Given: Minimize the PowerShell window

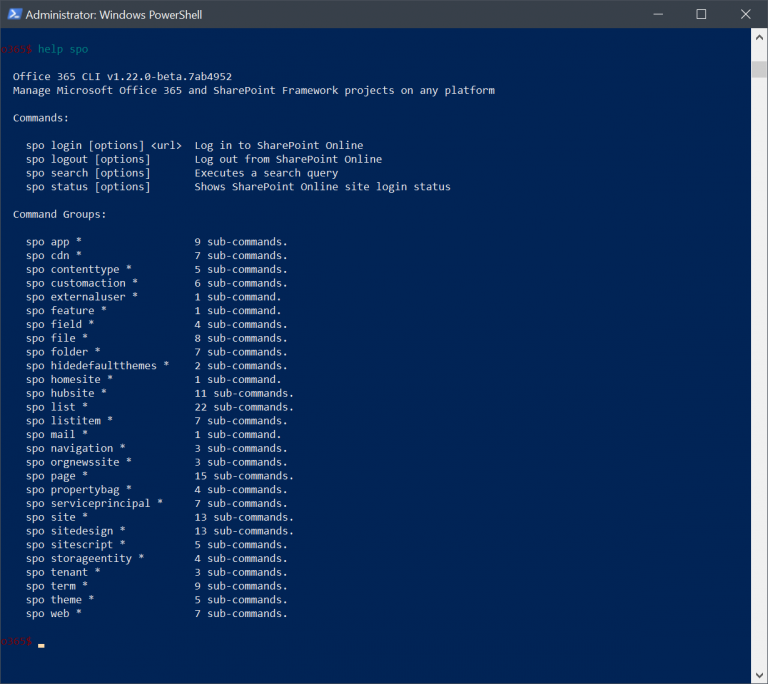Looking at the screenshot, I should coord(658,14).
